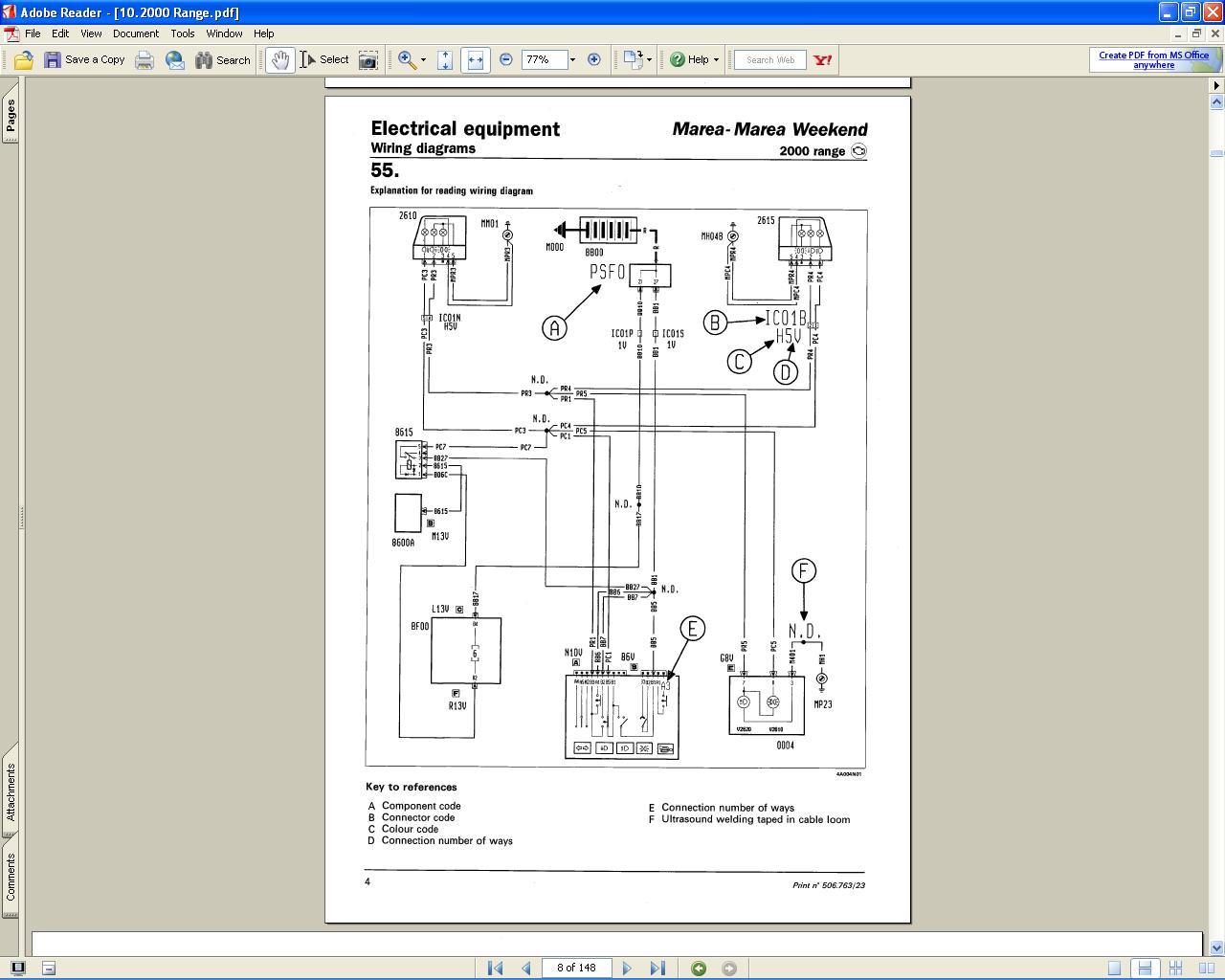Switch to Continuous page layout

1145,969
